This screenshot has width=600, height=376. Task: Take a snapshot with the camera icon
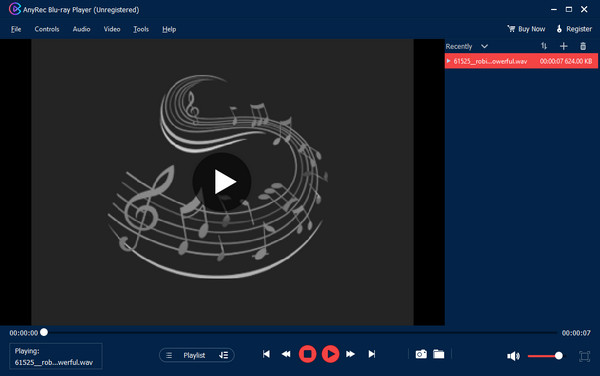pyautogui.click(x=421, y=354)
